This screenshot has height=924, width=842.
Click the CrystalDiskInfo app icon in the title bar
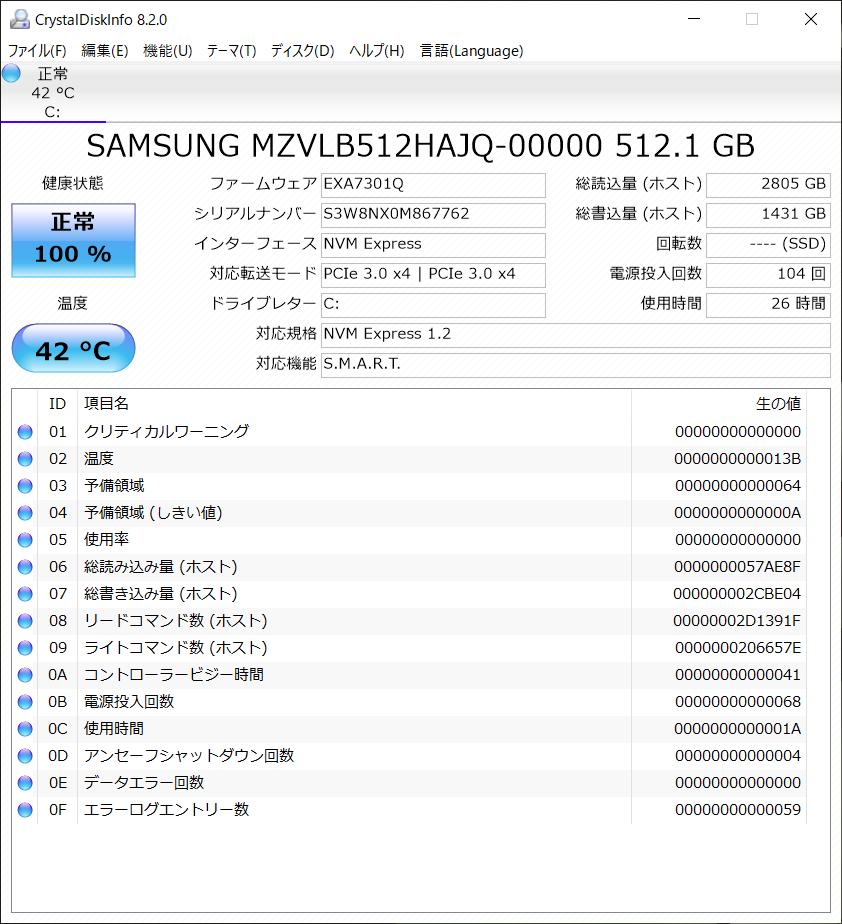pyautogui.click(x=19, y=19)
